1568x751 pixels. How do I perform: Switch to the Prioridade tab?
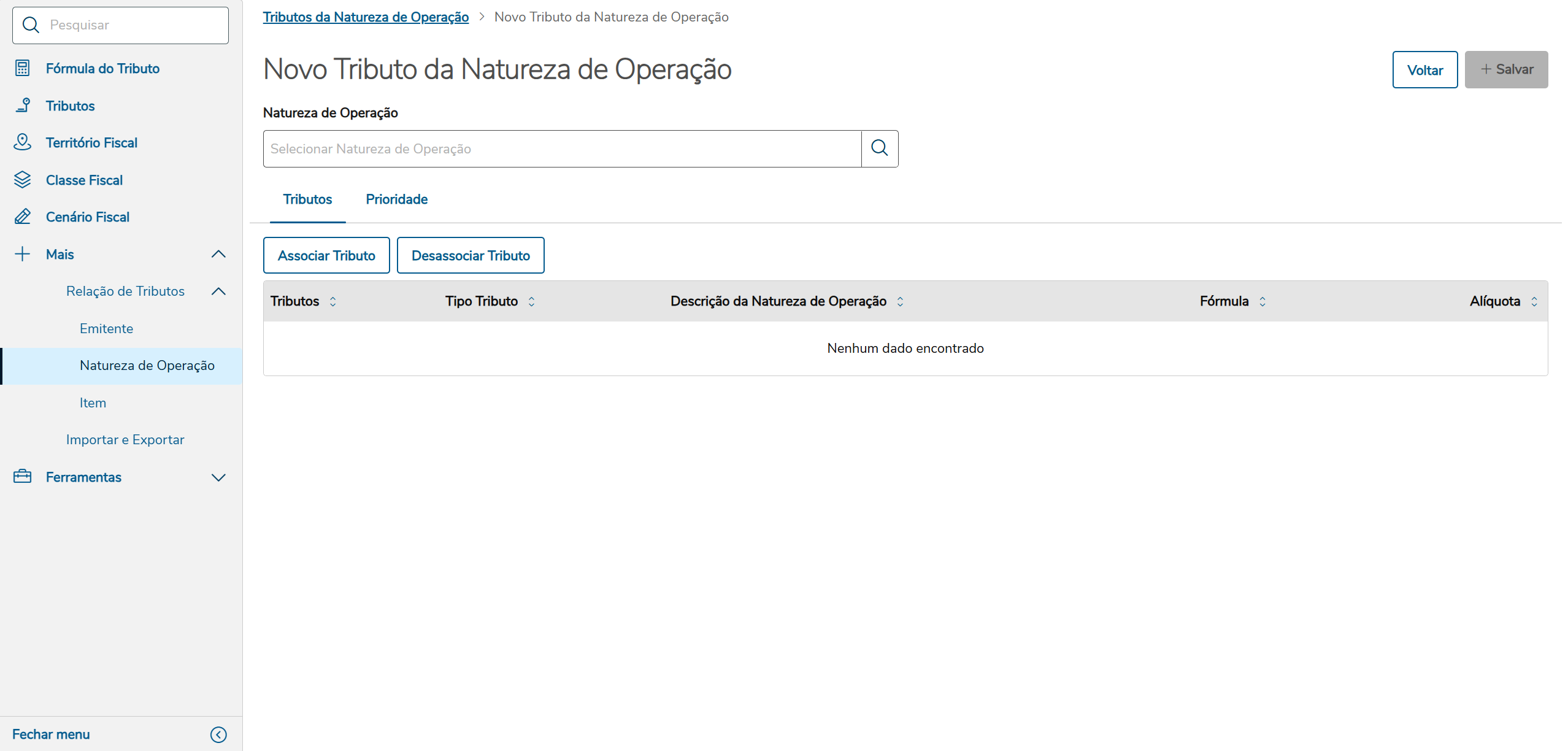pos(396,199)
